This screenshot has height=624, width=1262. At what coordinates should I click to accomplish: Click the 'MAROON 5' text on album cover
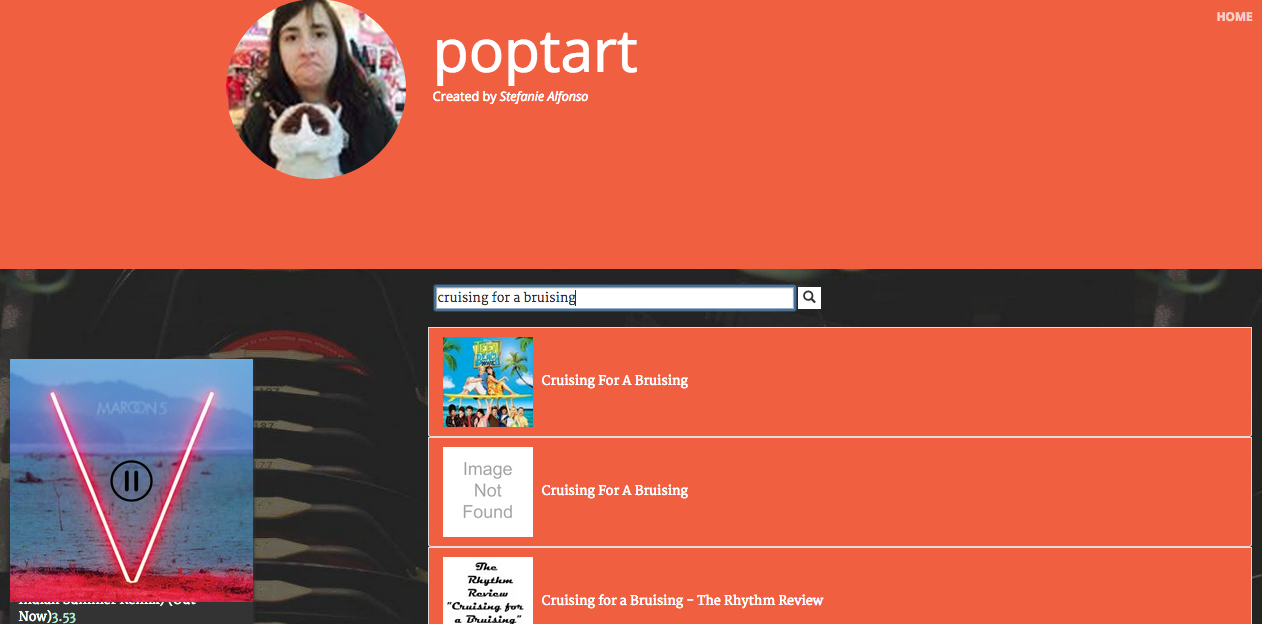pos(131,408)
